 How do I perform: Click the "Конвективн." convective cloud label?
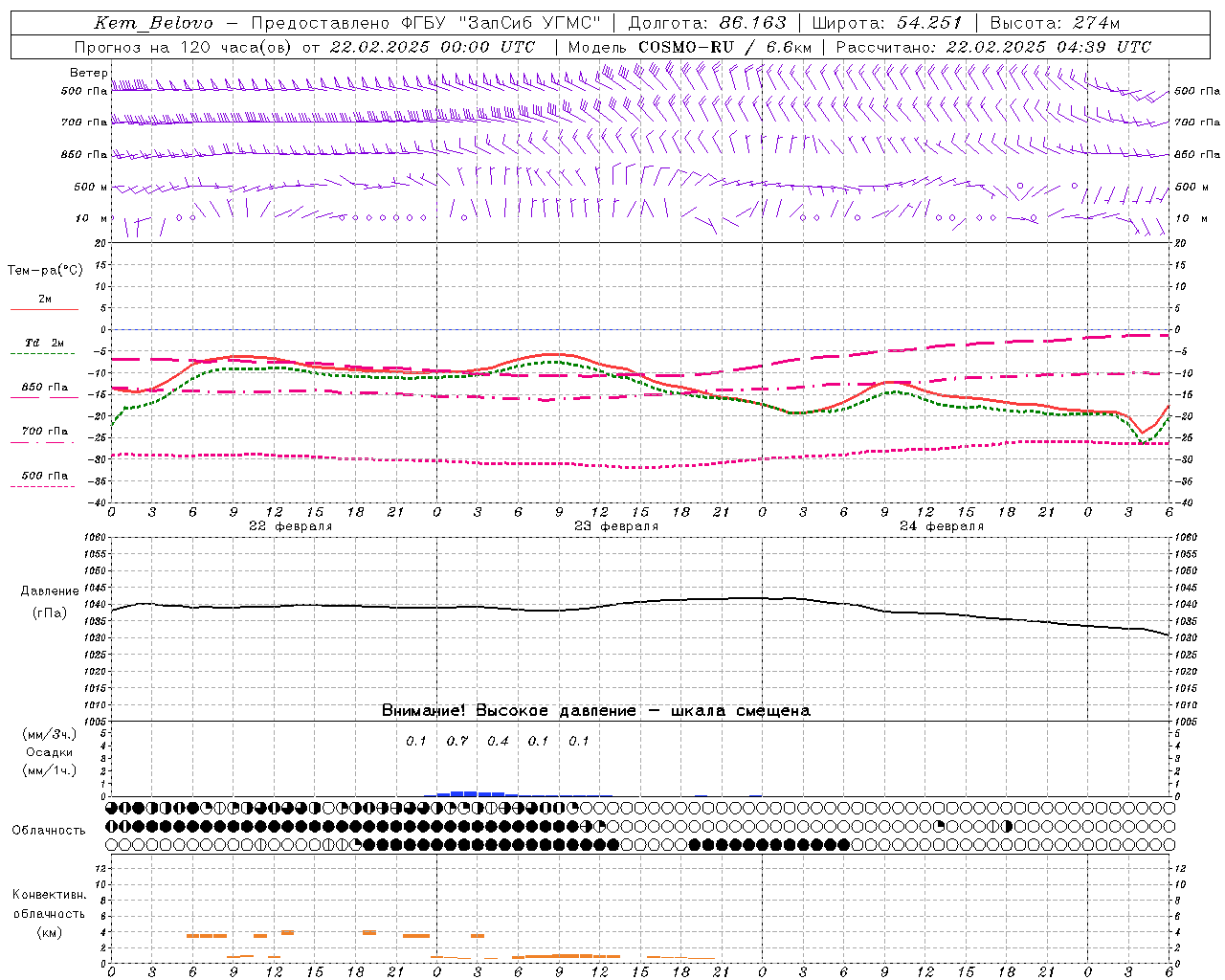click(49, 895)
